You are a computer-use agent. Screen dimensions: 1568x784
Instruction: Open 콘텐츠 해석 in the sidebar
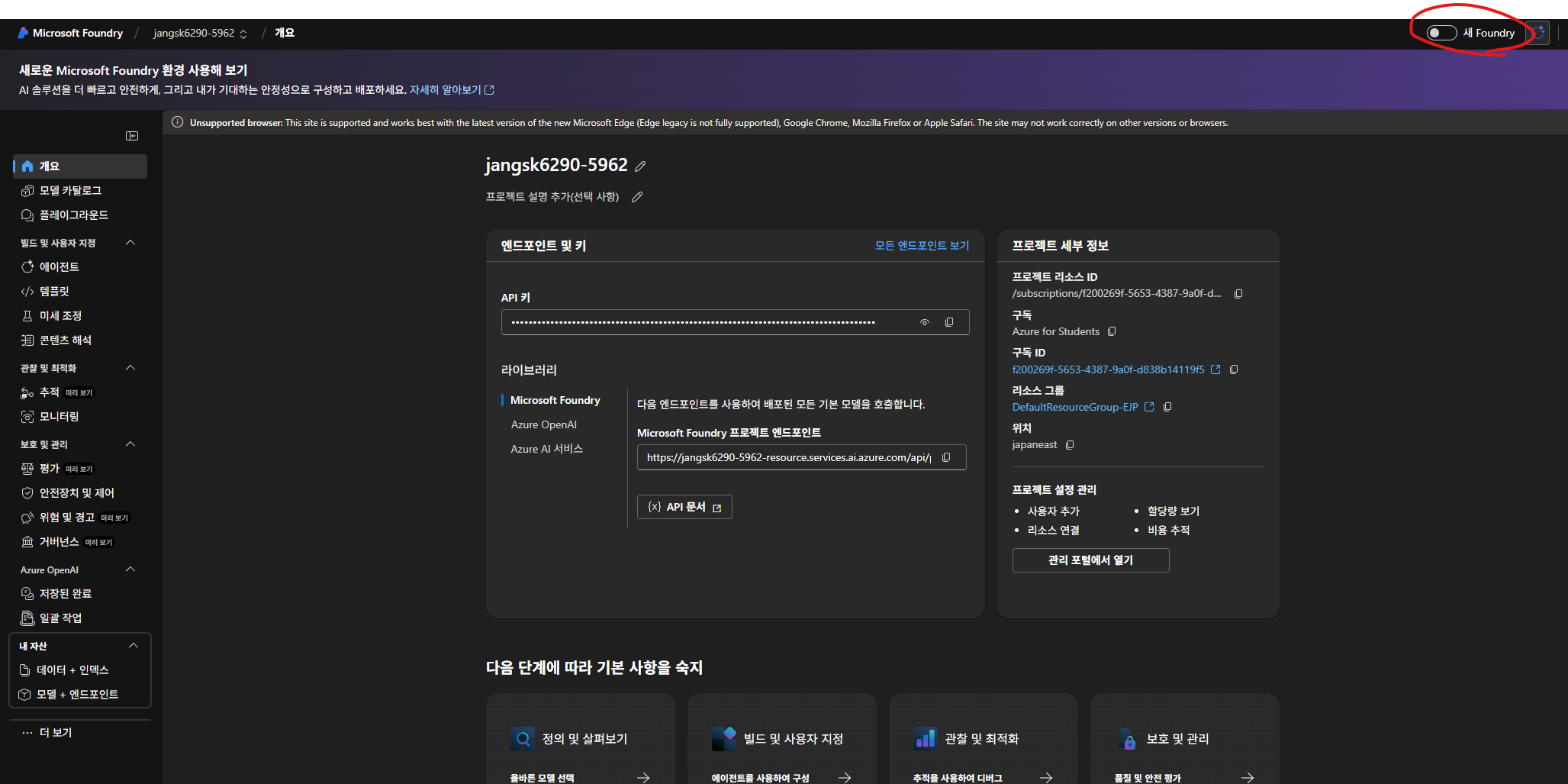coord(80,340)
